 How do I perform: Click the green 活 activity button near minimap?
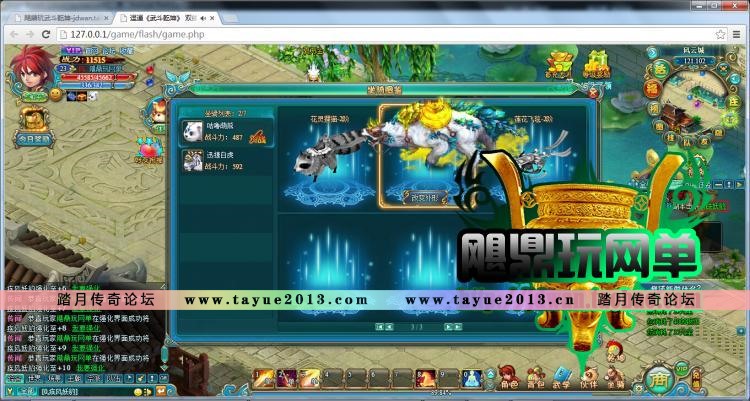coord(660,69)
